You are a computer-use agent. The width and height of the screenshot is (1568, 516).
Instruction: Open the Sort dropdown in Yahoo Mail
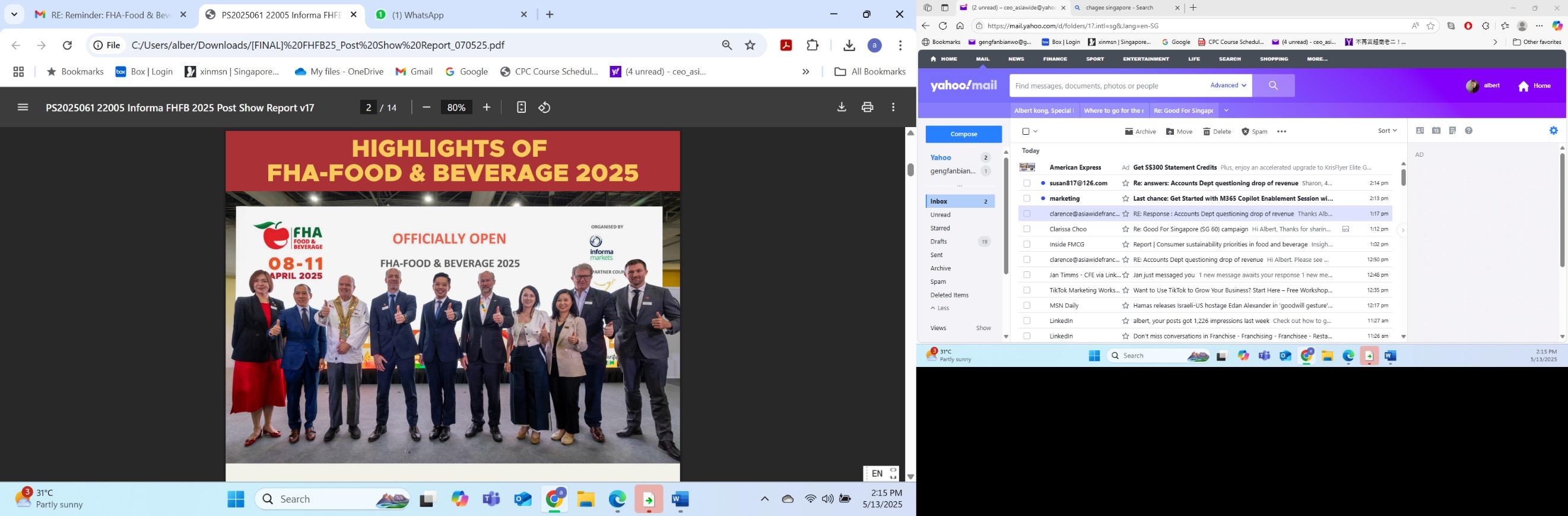[x=1387, y=131]
